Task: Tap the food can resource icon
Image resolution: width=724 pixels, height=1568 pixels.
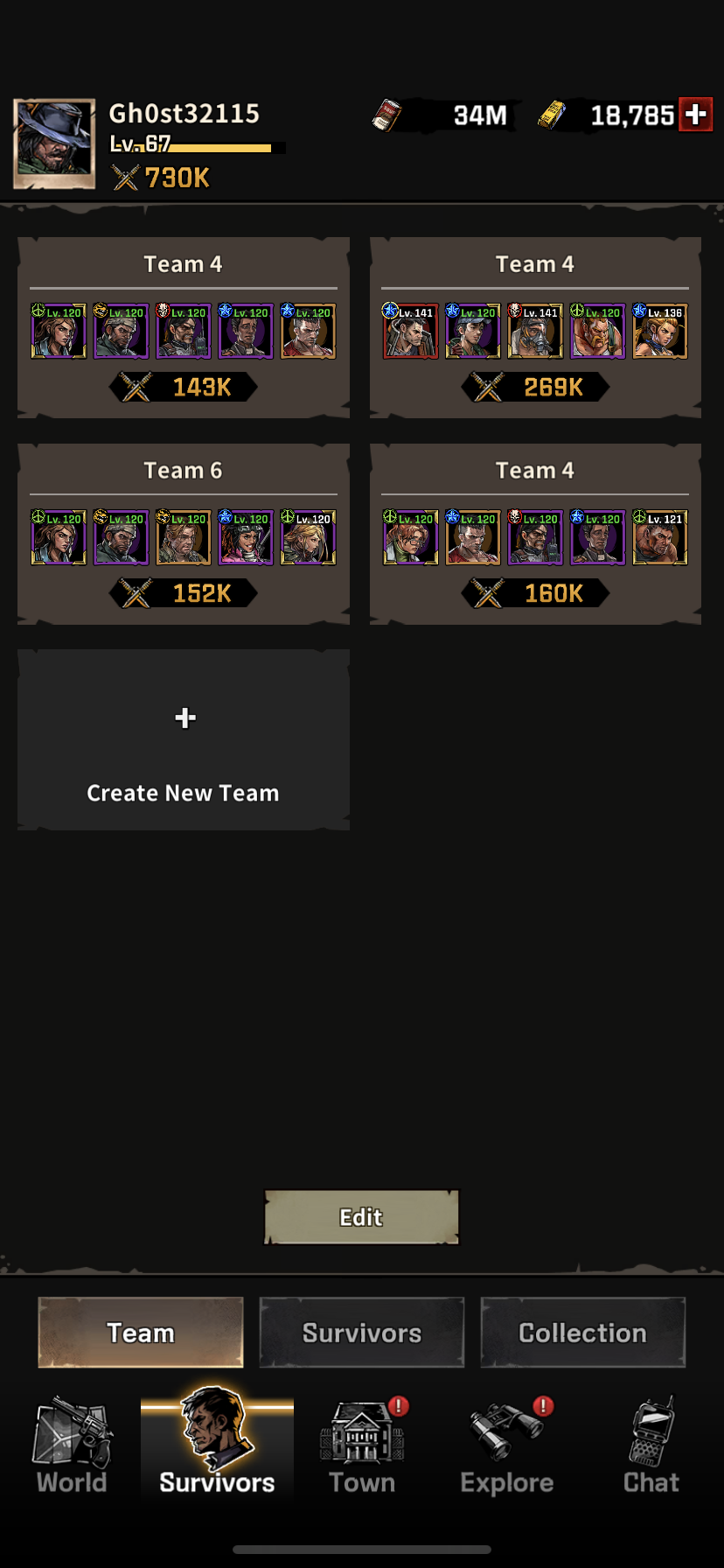Action: click(386, 115)
